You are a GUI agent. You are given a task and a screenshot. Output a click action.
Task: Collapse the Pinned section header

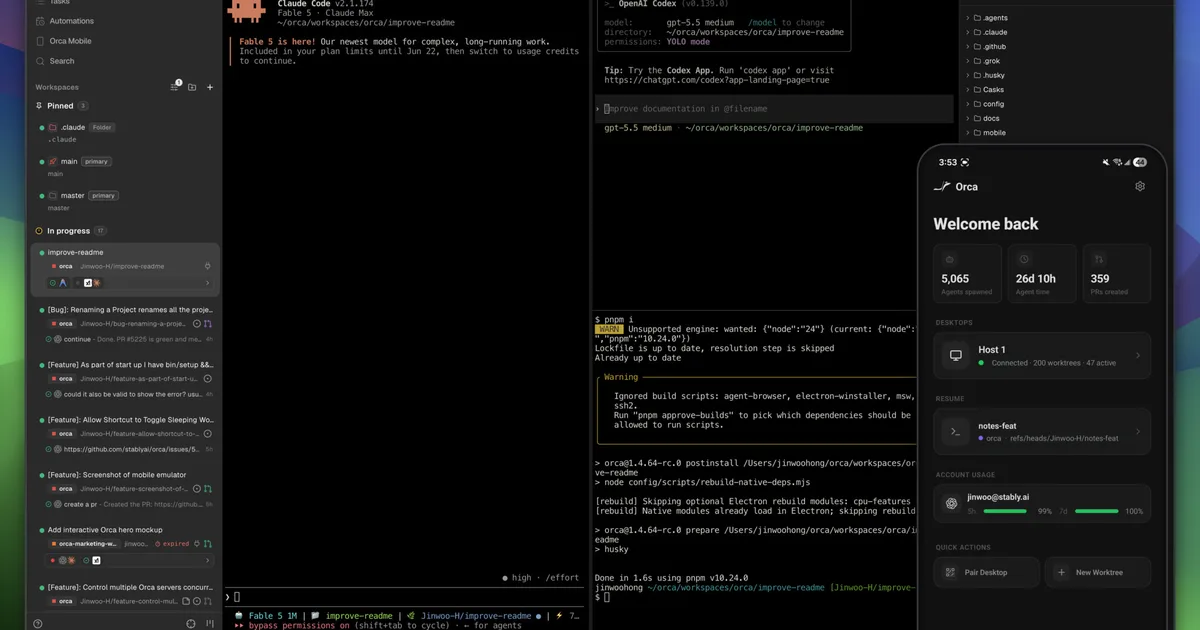click(x=60, y=106)
